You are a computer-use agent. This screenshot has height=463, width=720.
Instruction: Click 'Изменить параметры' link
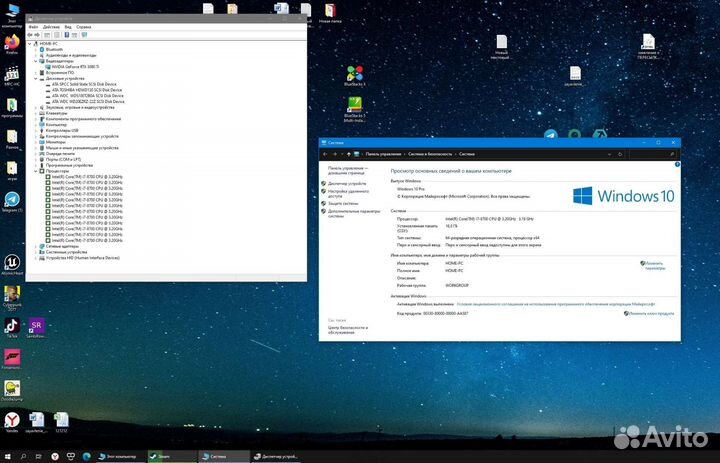654,266
